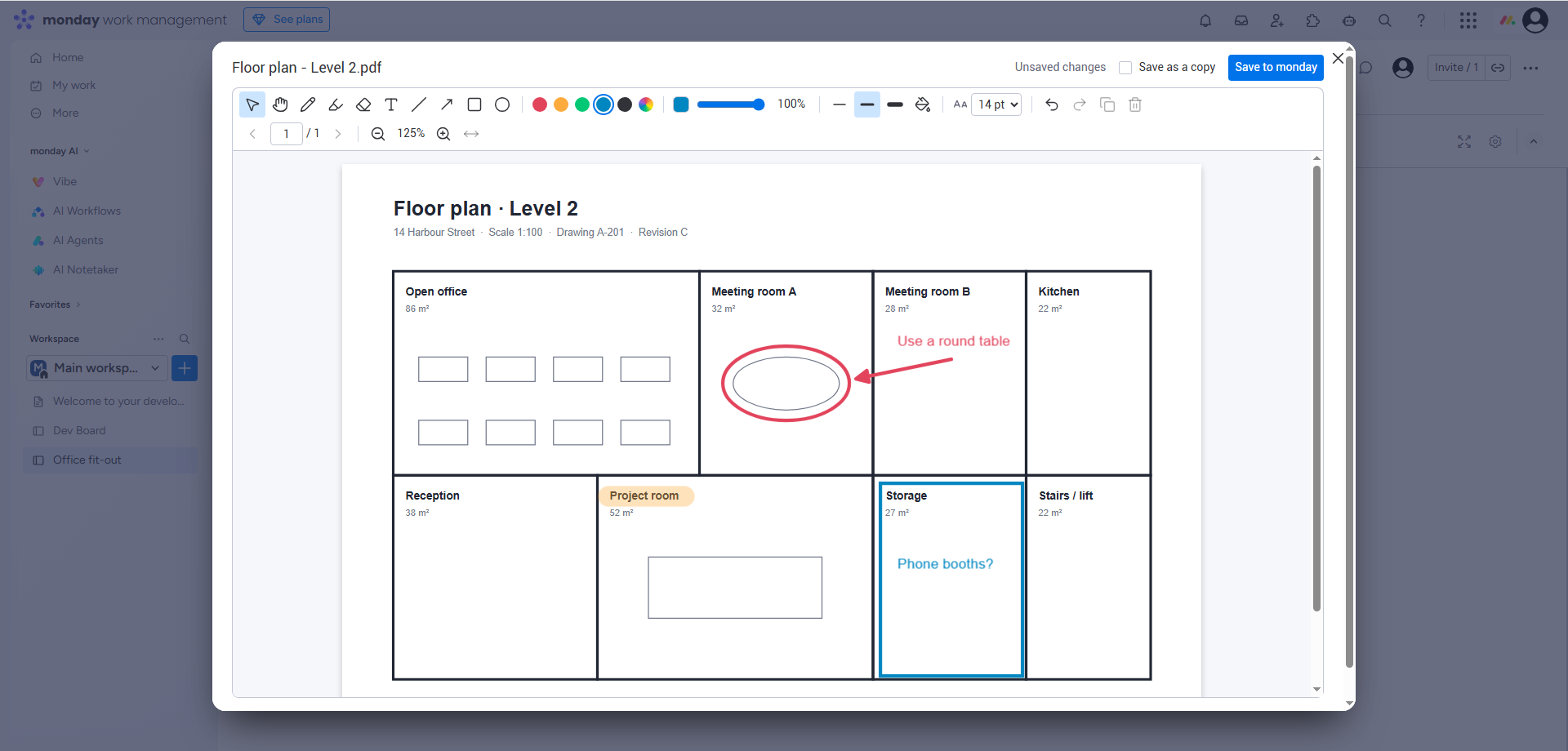This screenshot has width=1568, height=751.
Task: Choose the red color swatch
Action: [540, 104]
